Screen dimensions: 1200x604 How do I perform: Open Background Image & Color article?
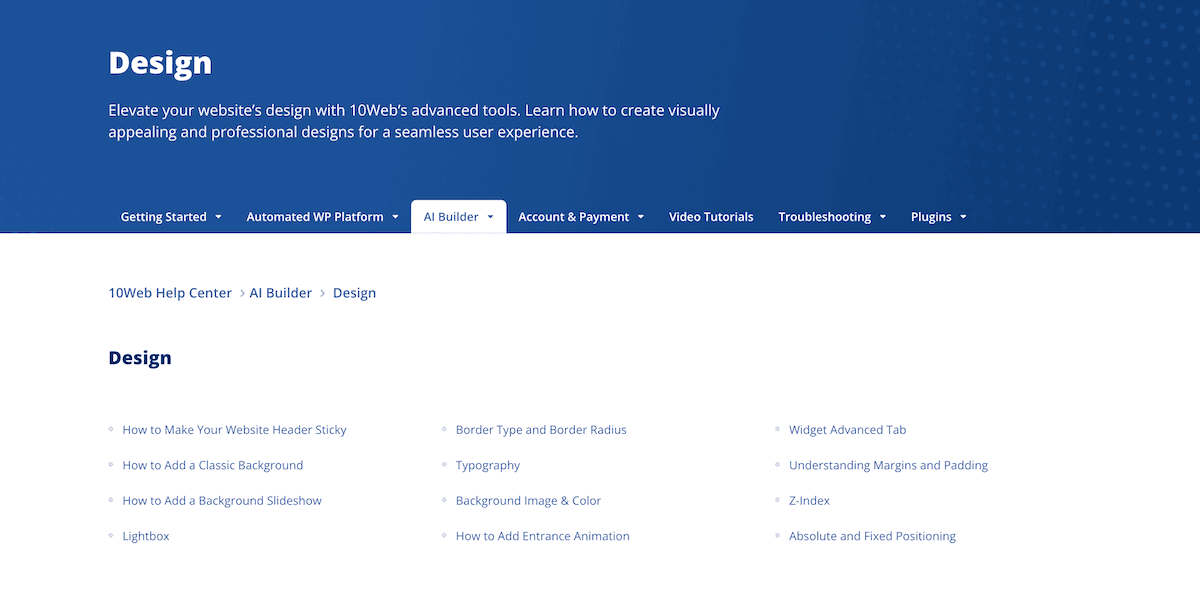coord(528,501)
